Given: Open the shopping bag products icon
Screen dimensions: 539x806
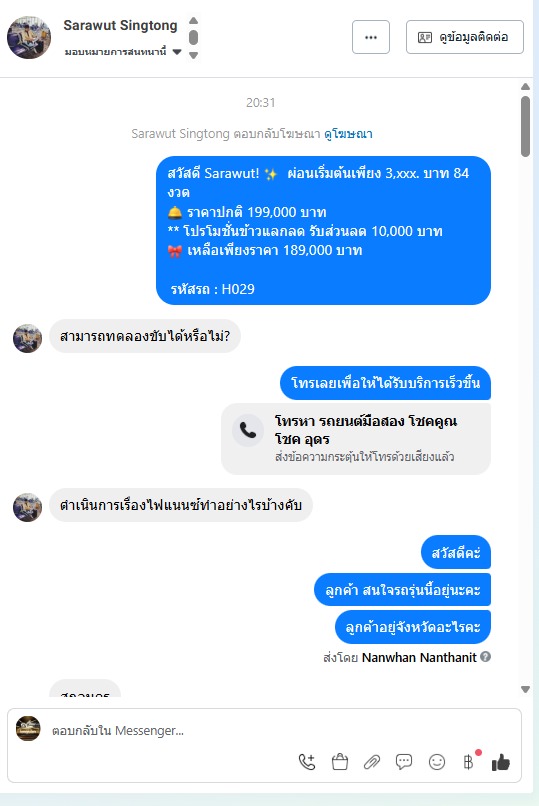Looking at the screenshot, I should [x=340, y=762].
